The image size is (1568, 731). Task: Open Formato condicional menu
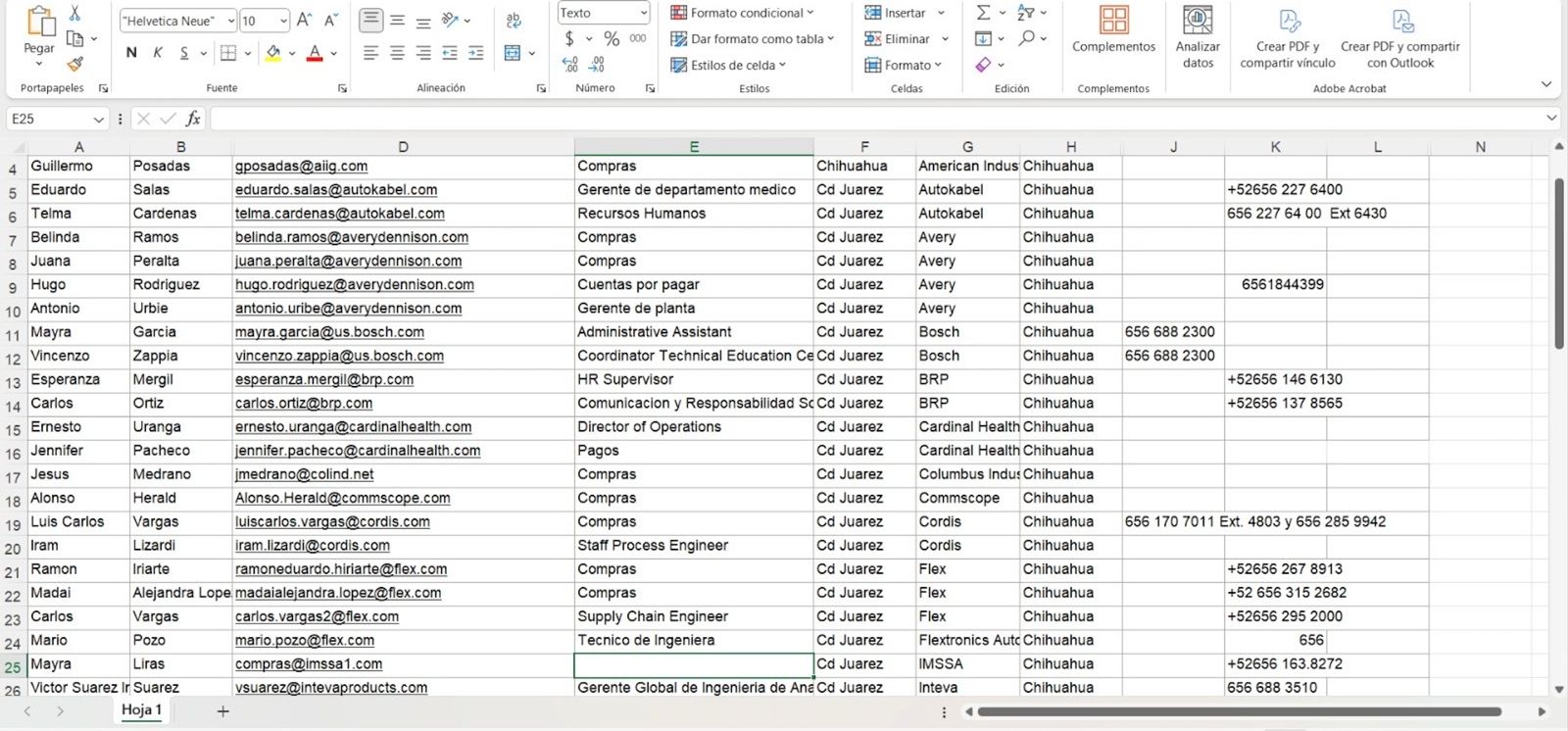(743, 13)
